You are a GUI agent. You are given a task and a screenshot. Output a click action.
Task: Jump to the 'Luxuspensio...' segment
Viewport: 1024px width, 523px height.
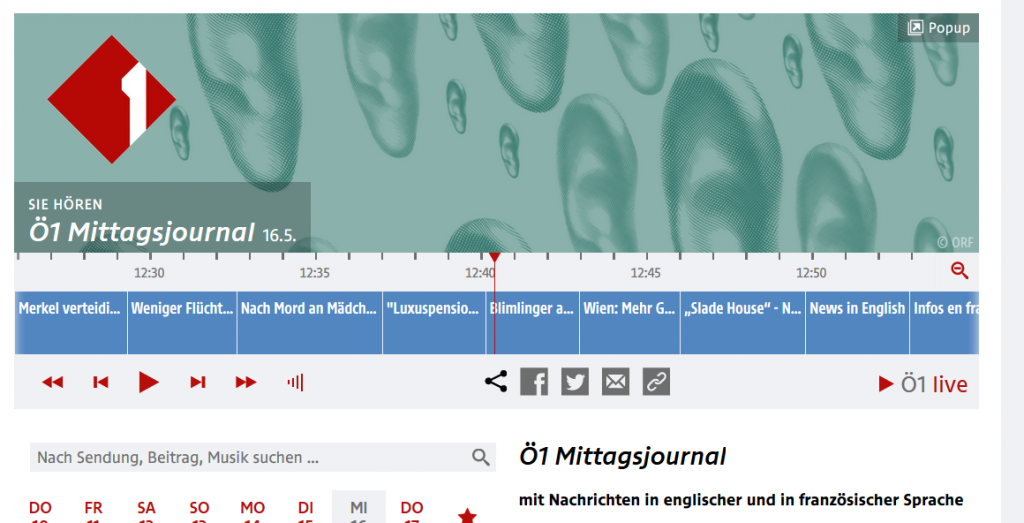coord(434,323)
